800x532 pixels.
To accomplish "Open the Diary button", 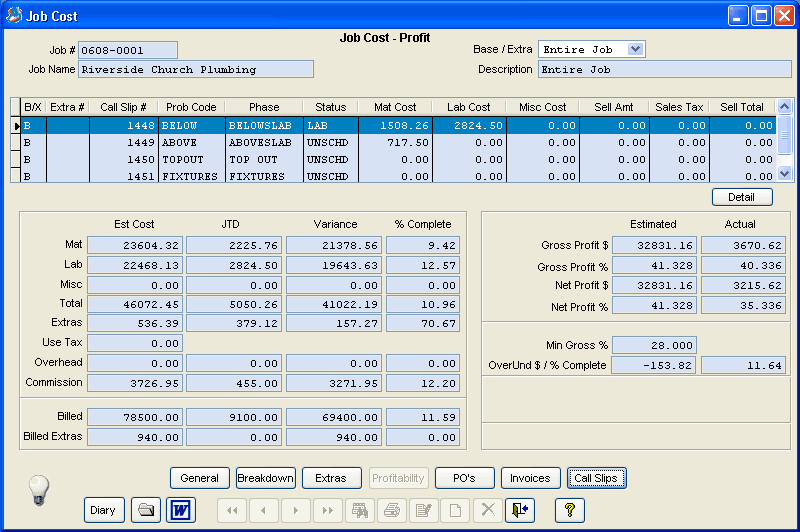I will (x=103, y=510).
